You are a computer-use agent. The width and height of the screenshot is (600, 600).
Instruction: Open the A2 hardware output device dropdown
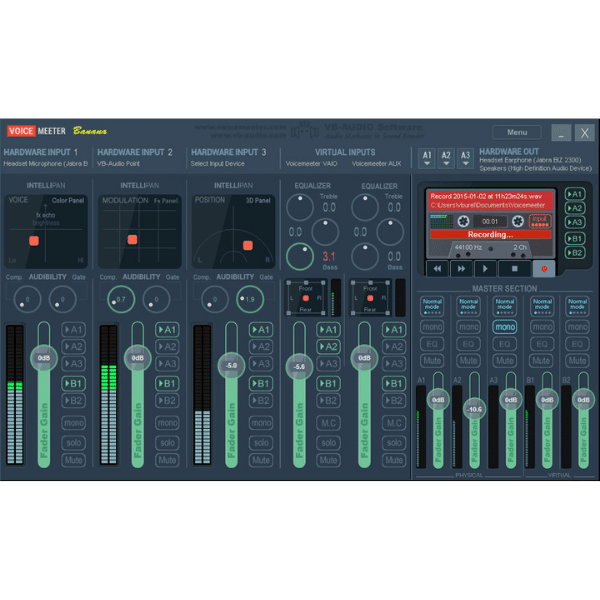tap(446, 158)
